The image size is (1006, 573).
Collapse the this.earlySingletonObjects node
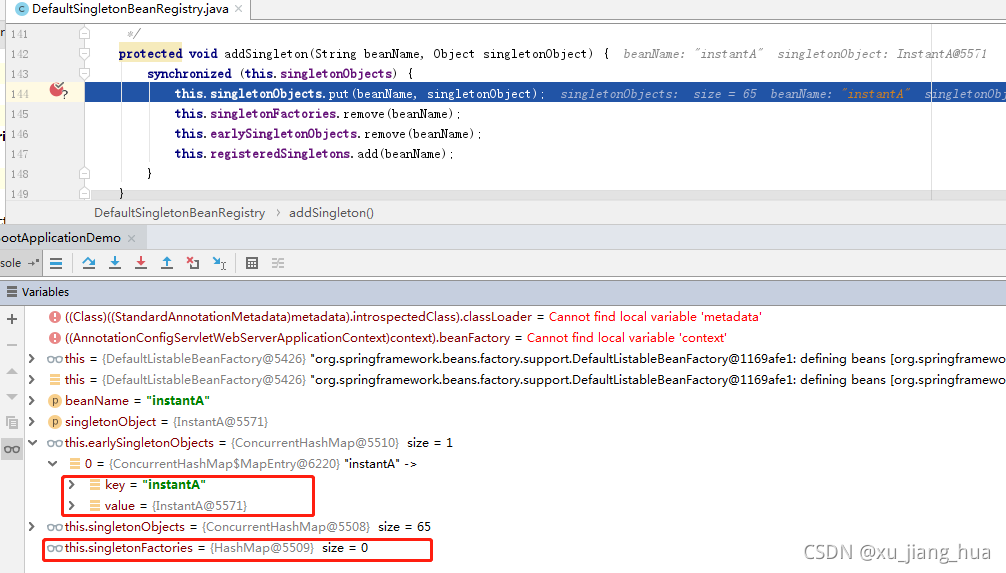[x=32, y=443]
